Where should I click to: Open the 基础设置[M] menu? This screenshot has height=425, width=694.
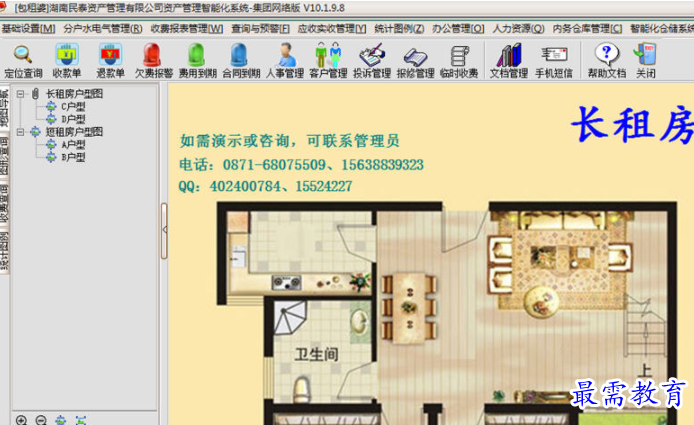(28, 29)
